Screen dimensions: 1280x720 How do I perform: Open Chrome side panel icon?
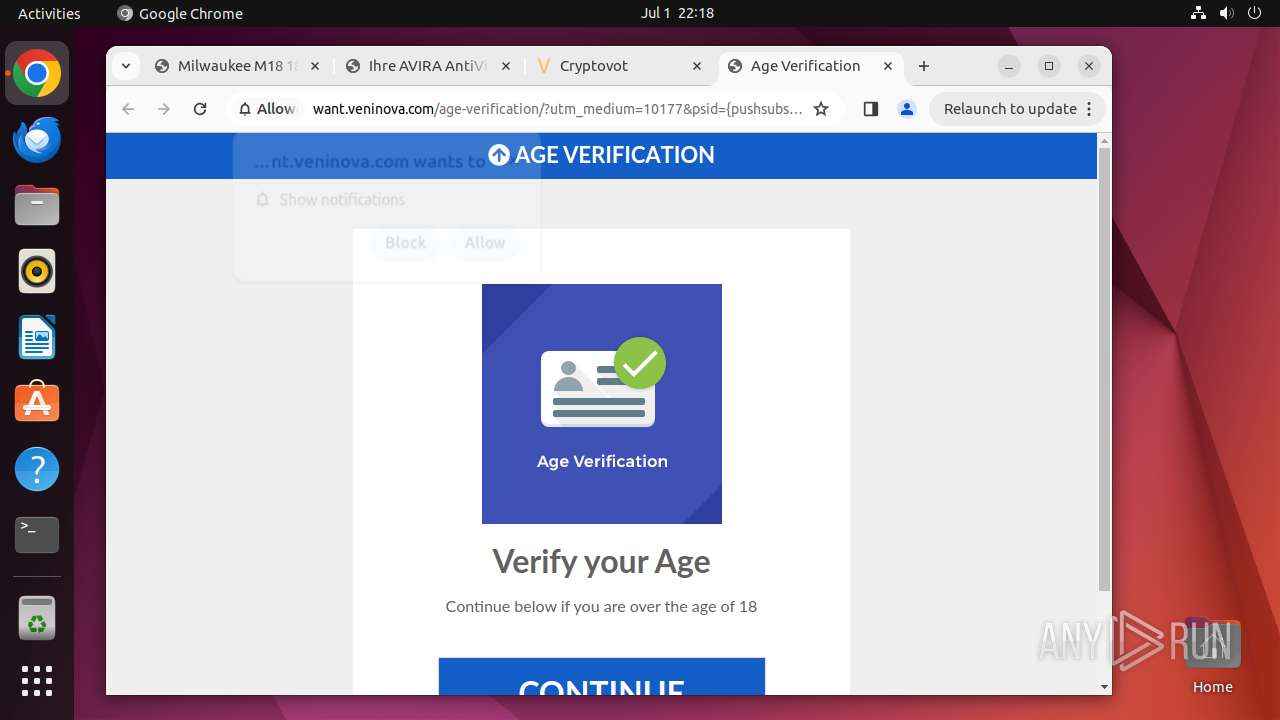pyautogui.click(x=870, y=109)
